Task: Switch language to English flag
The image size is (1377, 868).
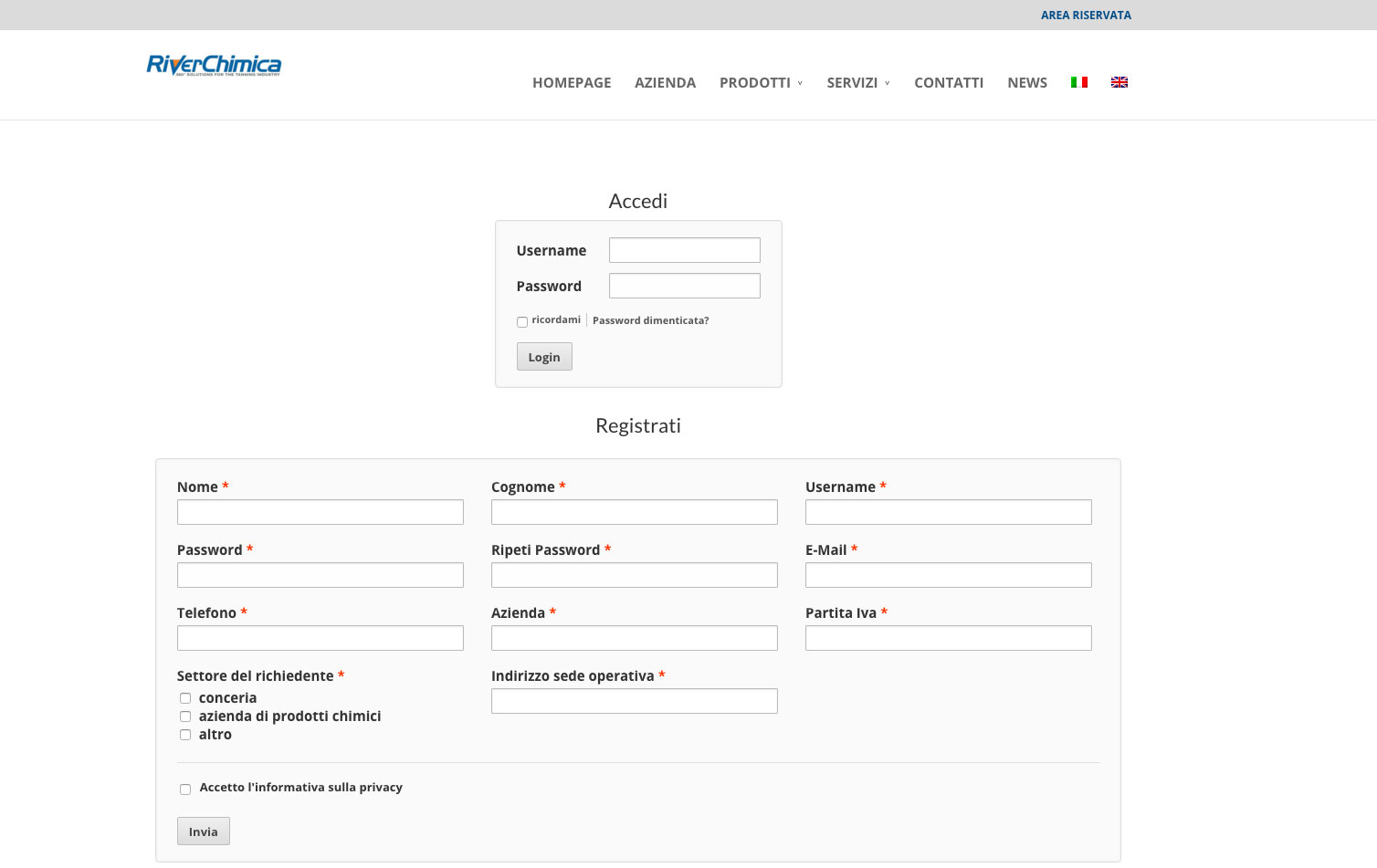Action: 1119,82
